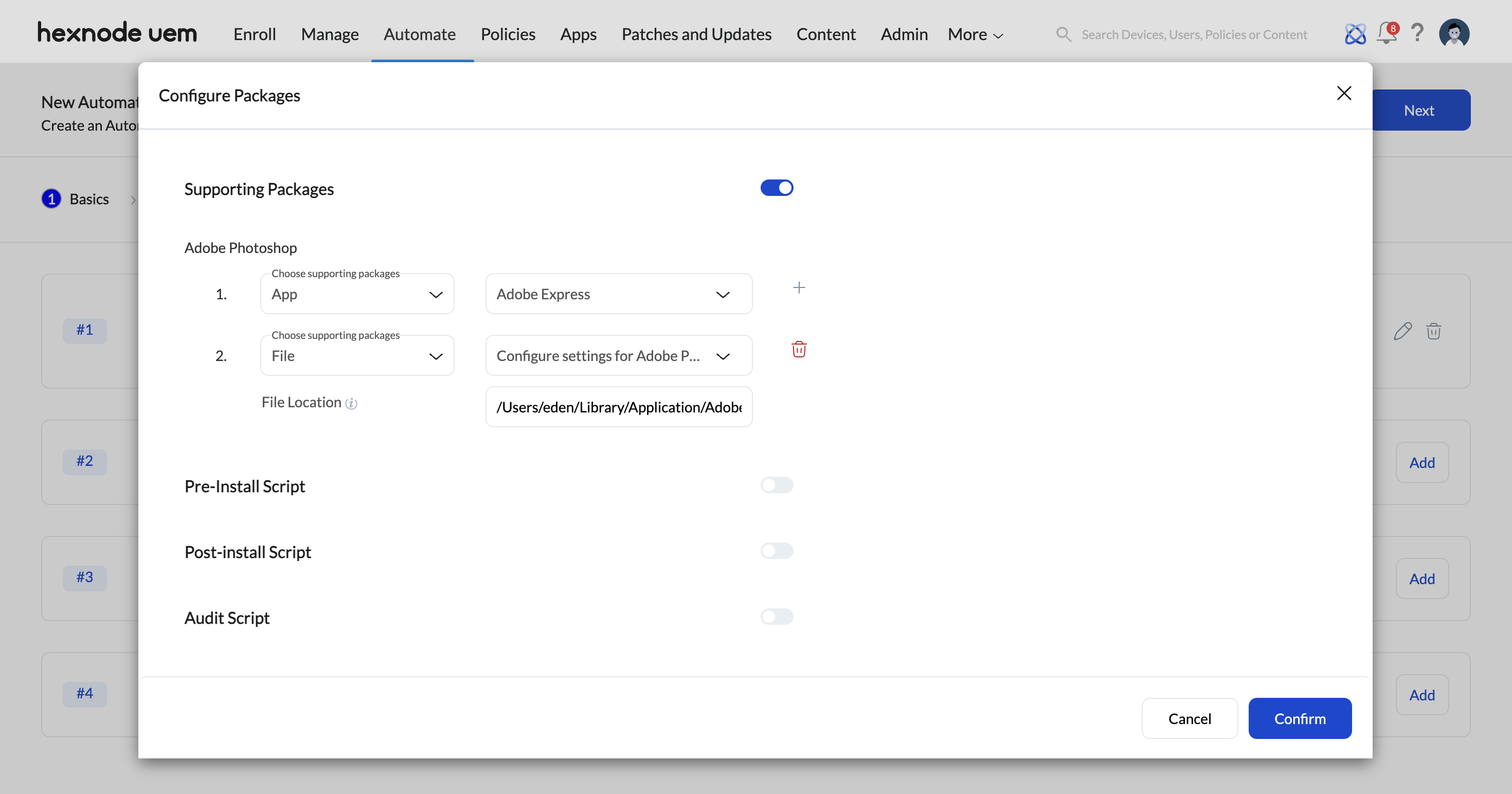Open the Policies tab
The image size is (1512, 794).
pos(508,34)
